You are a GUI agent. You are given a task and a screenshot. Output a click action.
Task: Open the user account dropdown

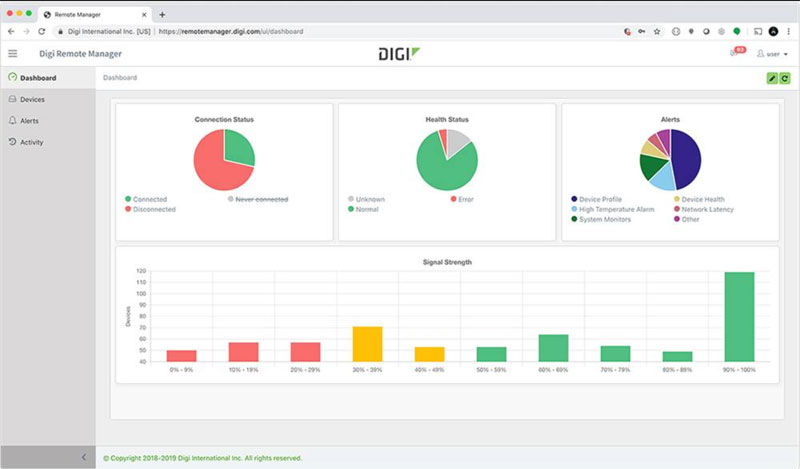[772, 53]
